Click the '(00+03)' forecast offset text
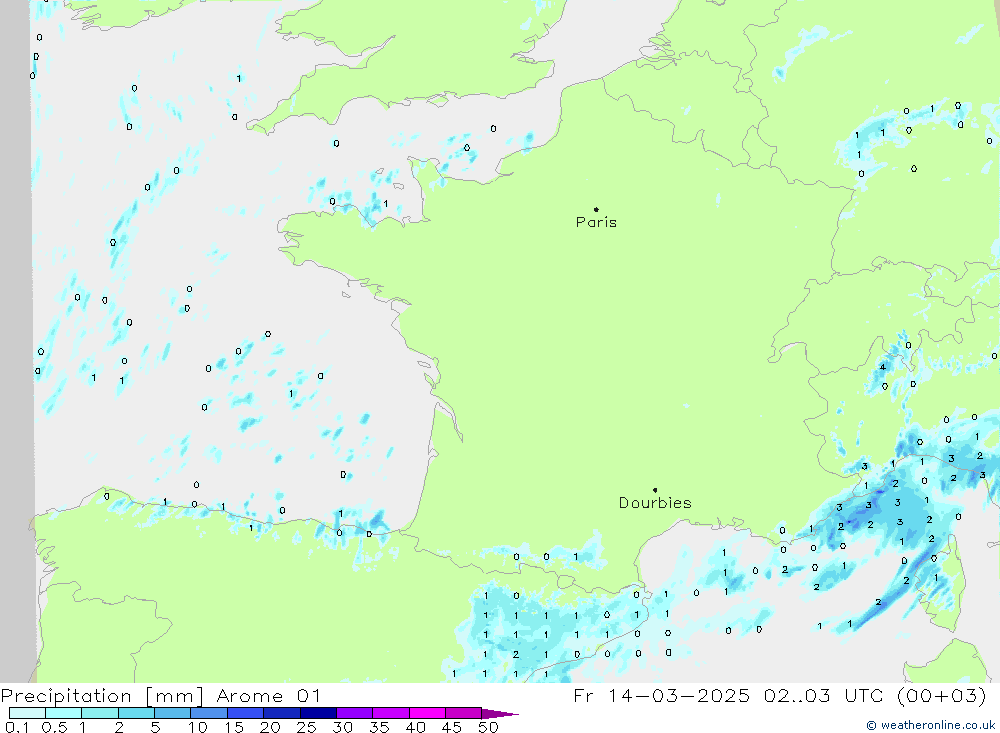Screen dimensions: 1000x733 [x=941, y=695]
